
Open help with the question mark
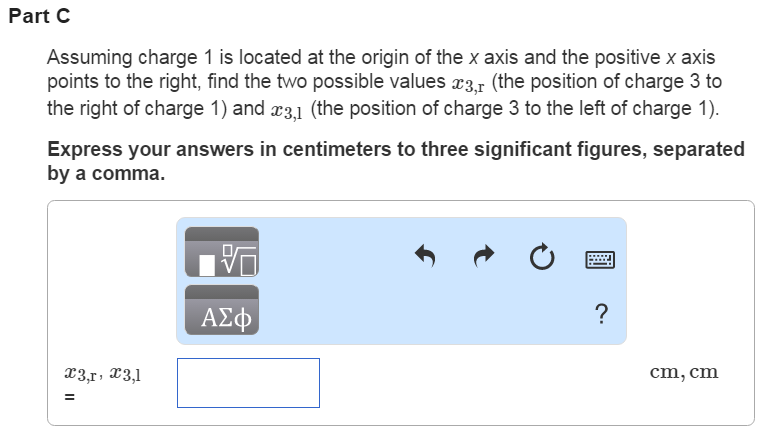[x=600, y=314]
